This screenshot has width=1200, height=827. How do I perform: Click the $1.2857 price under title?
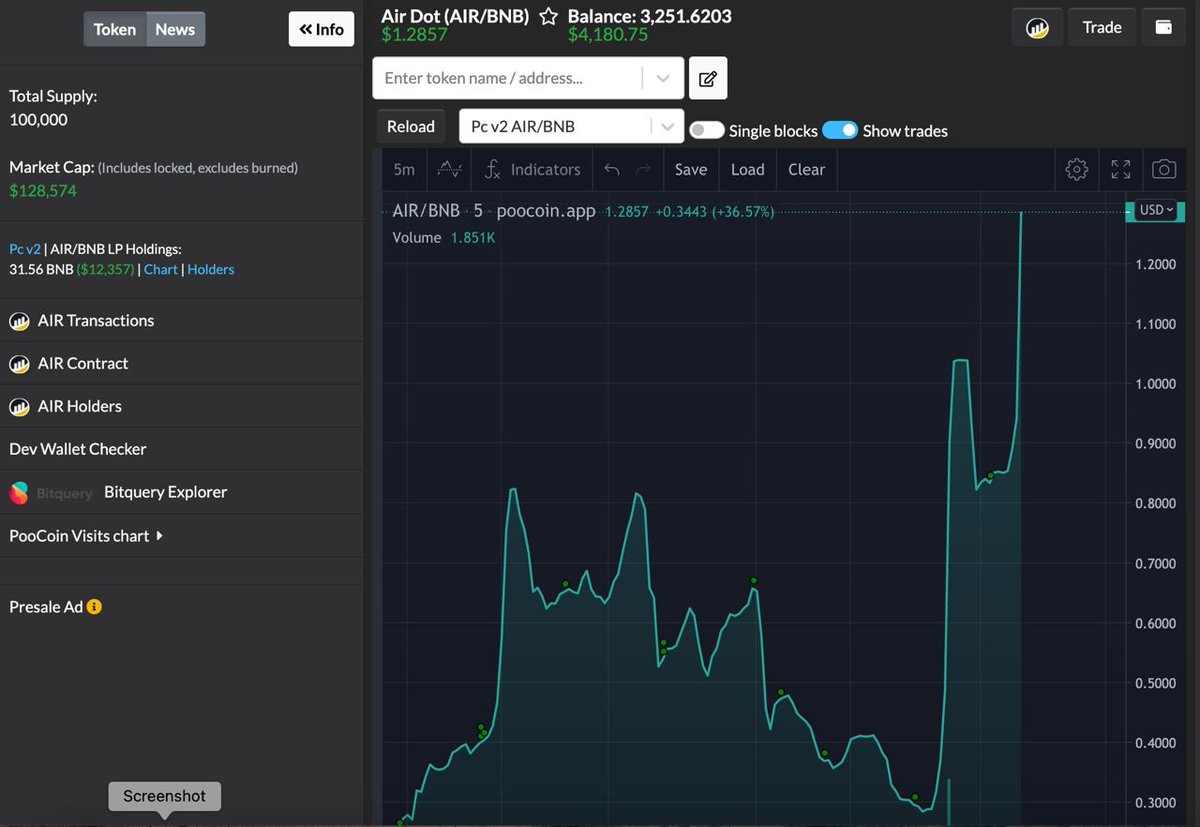click(x=414, y=36)
